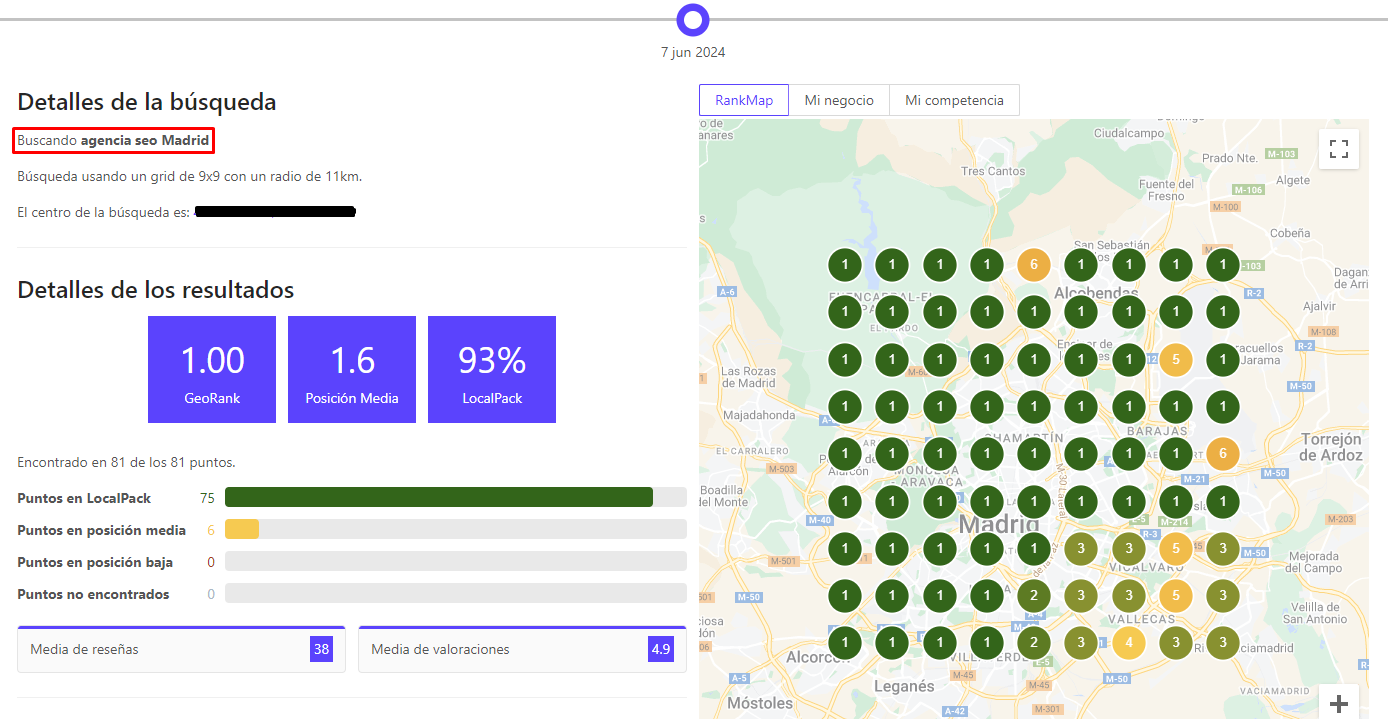Image resolution: width=1388 pixels, height=719 pixels.
Task: Pick the yellow 5 marker near Paracuellos Jarama
Action: 1176,360
